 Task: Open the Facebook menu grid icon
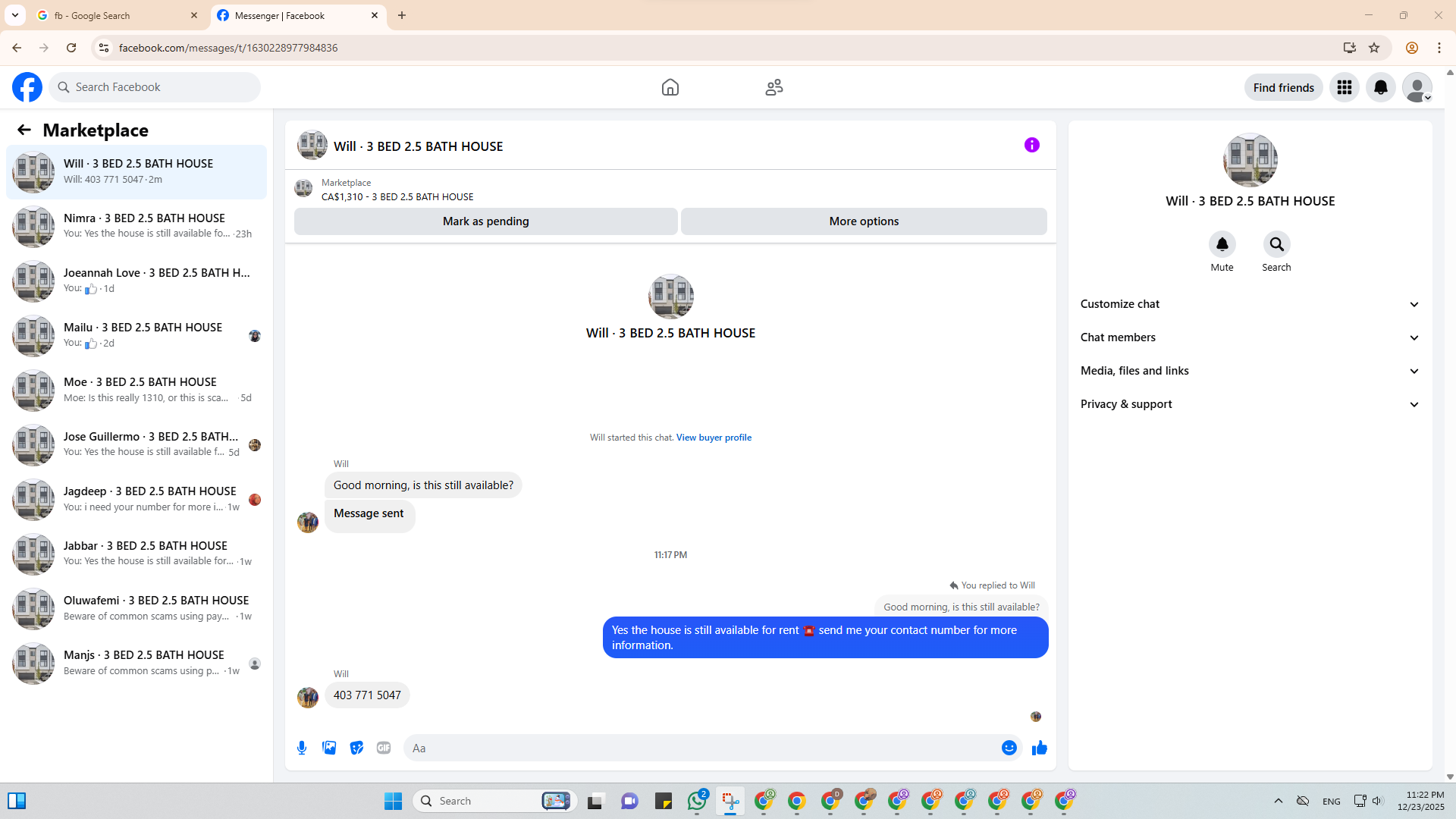click(x=1344, y=87)
